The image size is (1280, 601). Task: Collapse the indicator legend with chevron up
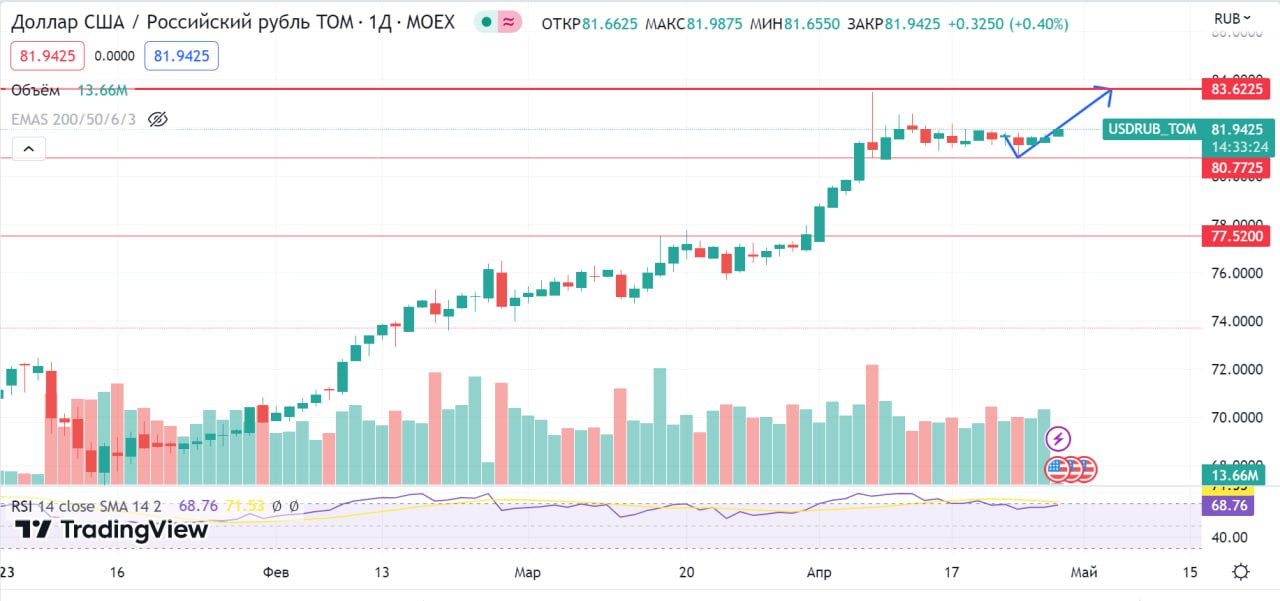(28, 150)
